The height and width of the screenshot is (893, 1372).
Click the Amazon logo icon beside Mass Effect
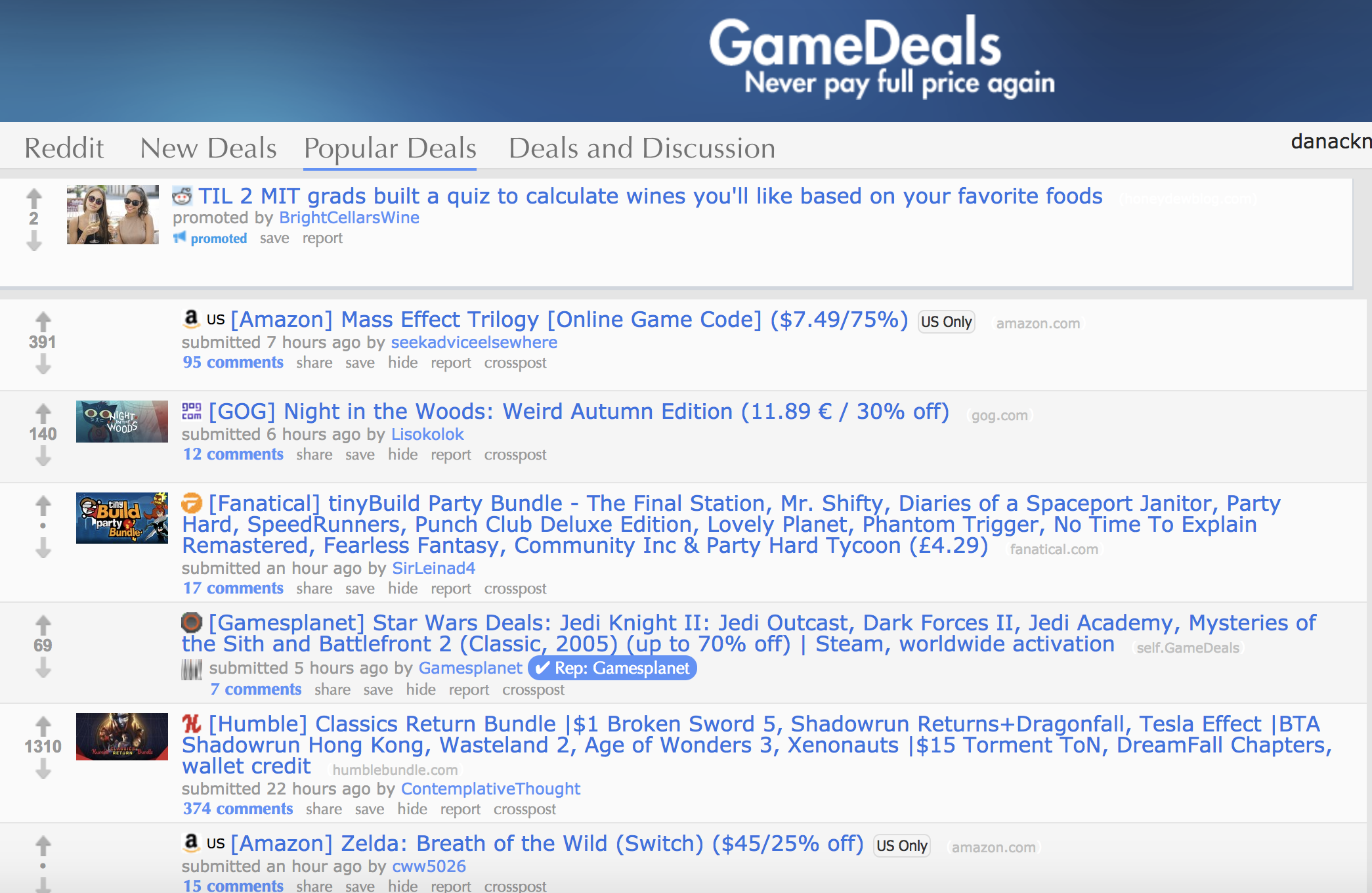[191, 318]
